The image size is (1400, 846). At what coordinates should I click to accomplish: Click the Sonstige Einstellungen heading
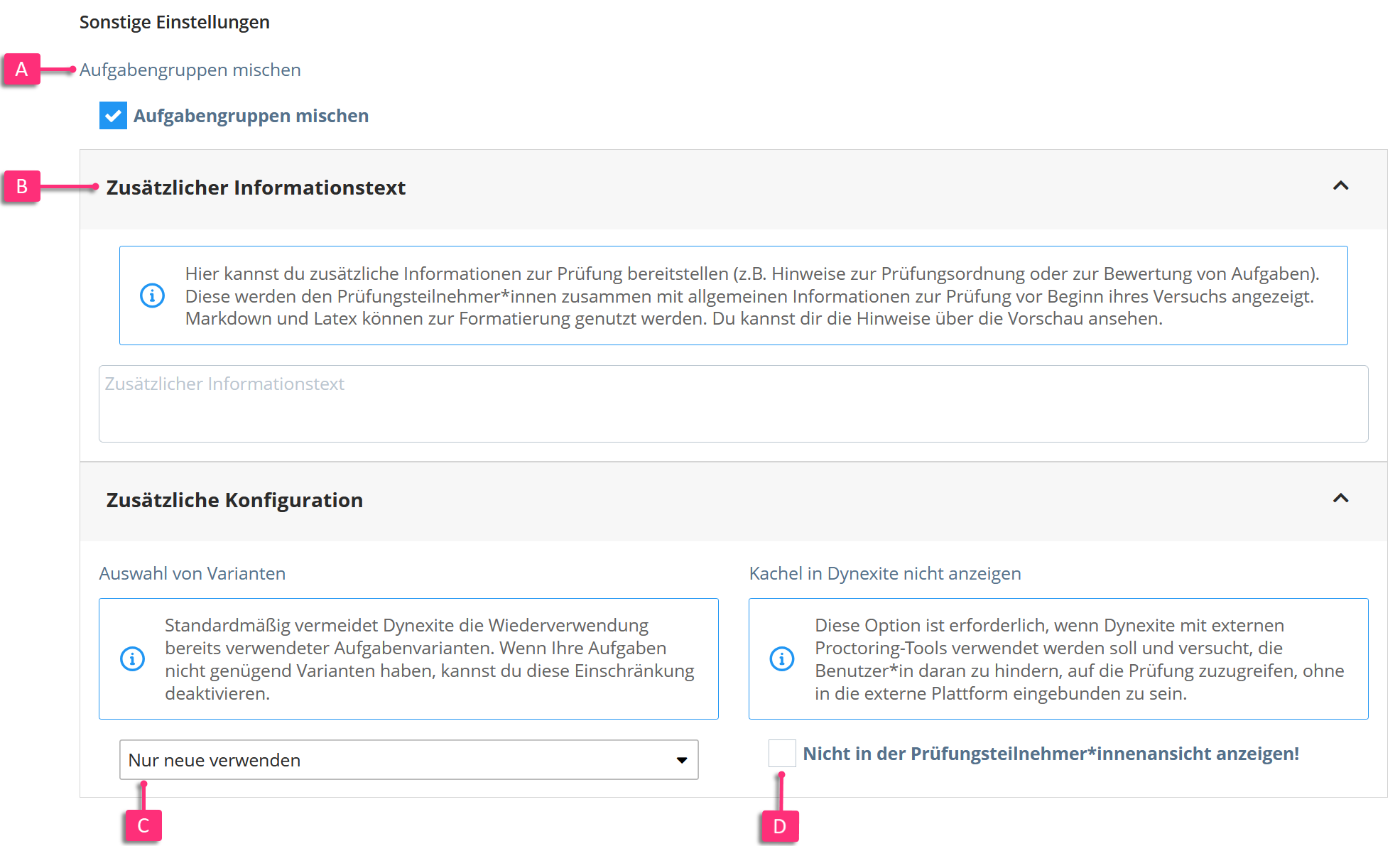(x=174, y=22)
